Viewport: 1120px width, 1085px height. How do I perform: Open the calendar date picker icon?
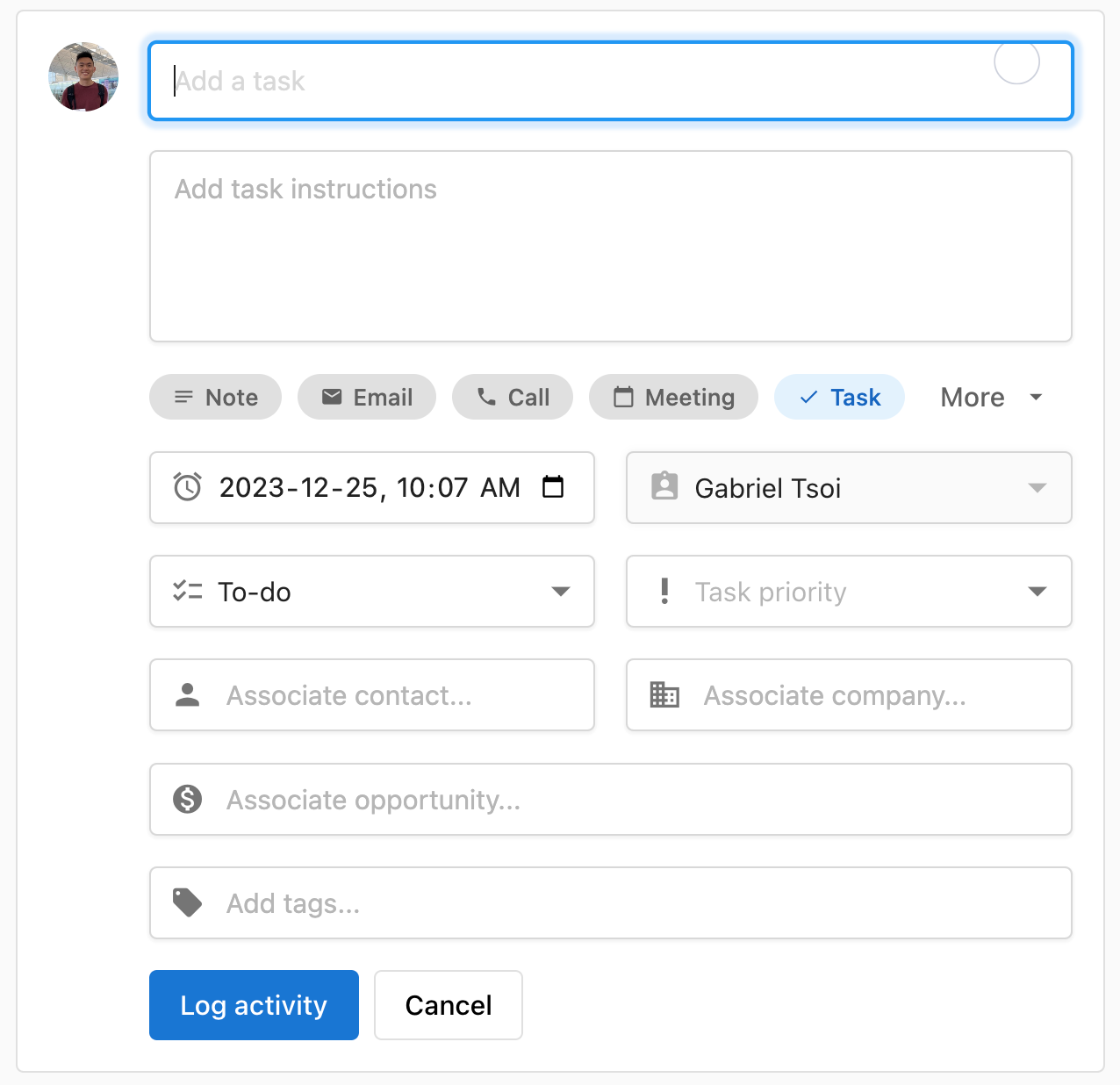pyautogui.click(x=555, y=487)
